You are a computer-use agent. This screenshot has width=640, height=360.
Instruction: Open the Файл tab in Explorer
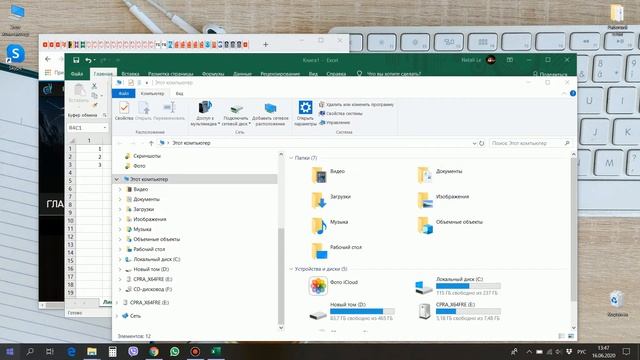tap(123, 93)
